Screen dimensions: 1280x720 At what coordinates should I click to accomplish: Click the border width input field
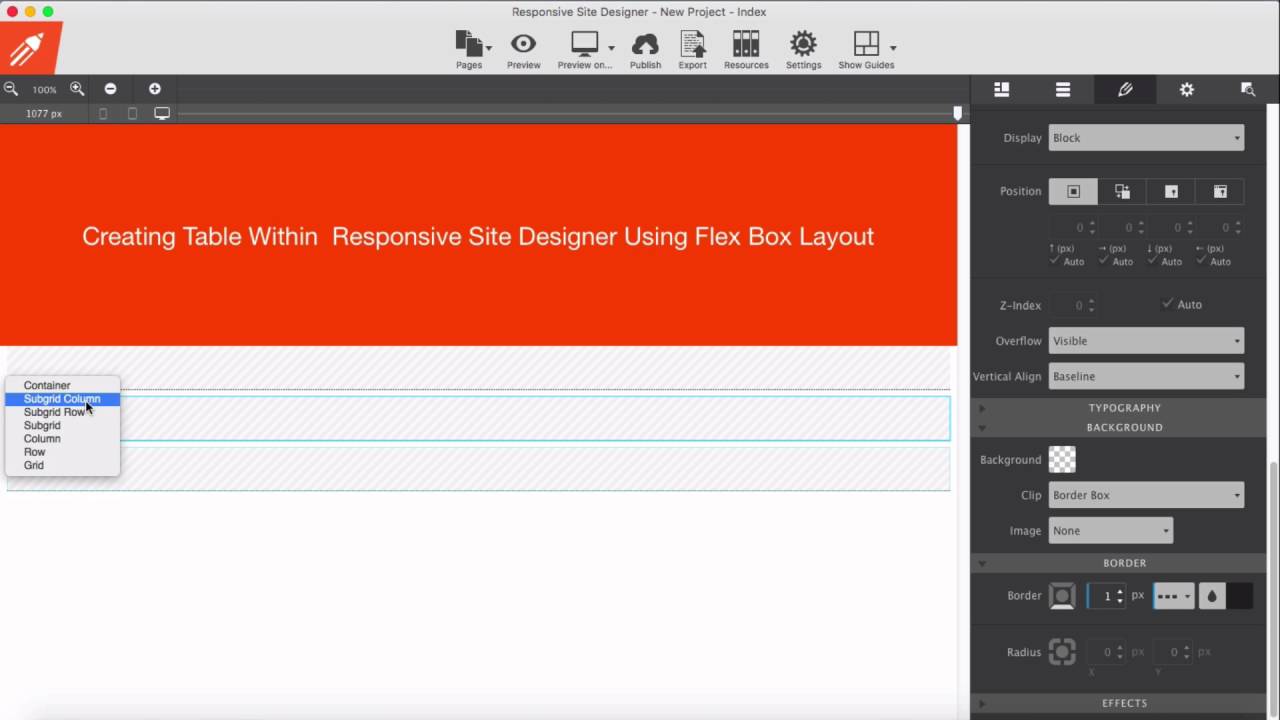coord(1106,596)
